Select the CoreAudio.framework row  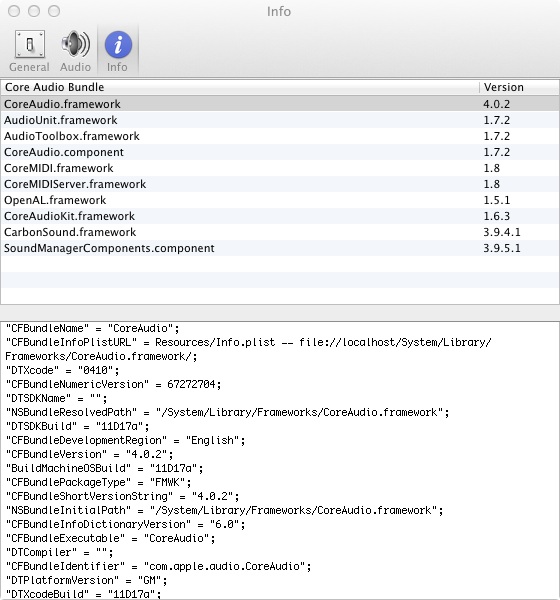(x=280, y=104)
